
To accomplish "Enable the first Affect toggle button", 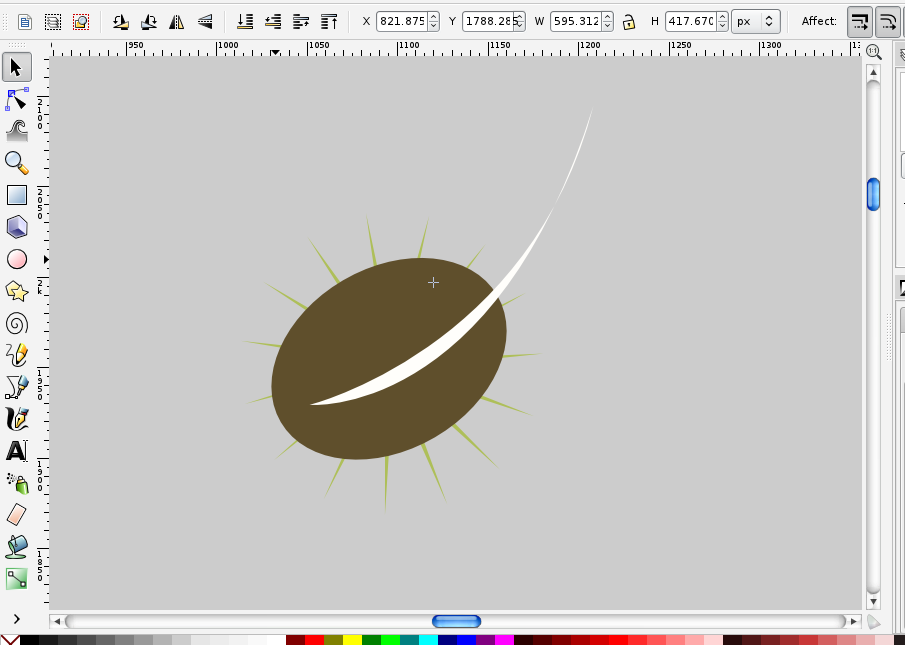I will tap(860, 20).
